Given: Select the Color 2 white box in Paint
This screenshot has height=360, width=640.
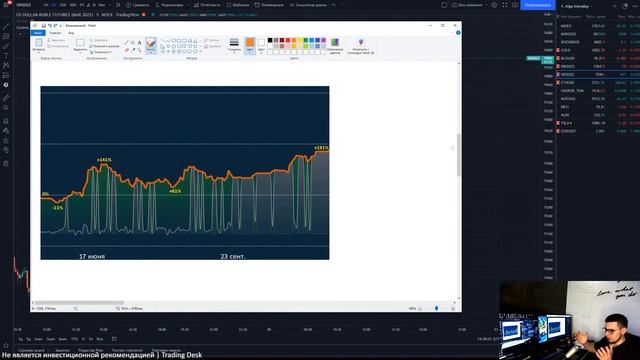Looking at the screenshot, I should coord(261,46).
